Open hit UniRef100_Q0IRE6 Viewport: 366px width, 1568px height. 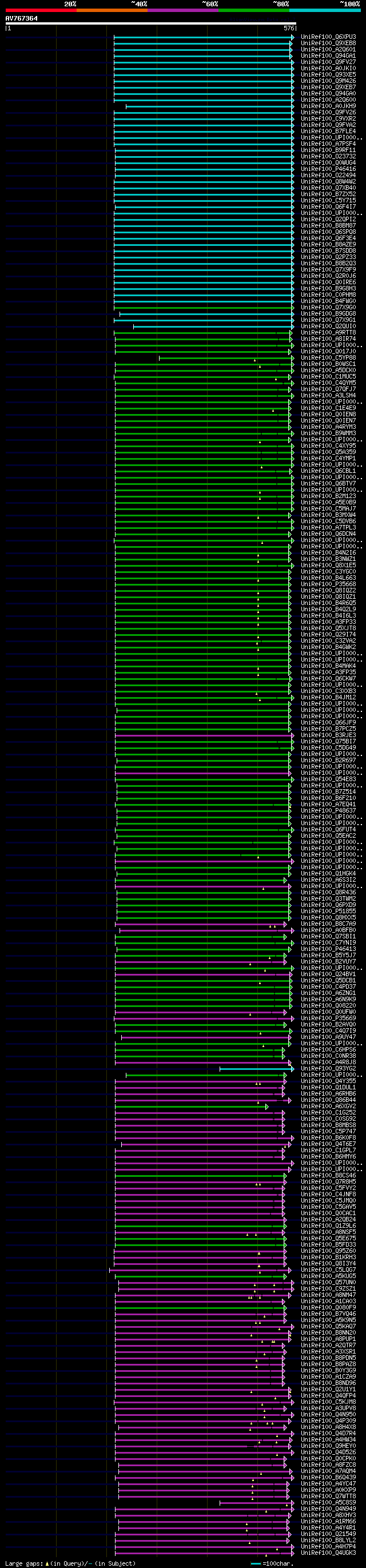point(329,282)
